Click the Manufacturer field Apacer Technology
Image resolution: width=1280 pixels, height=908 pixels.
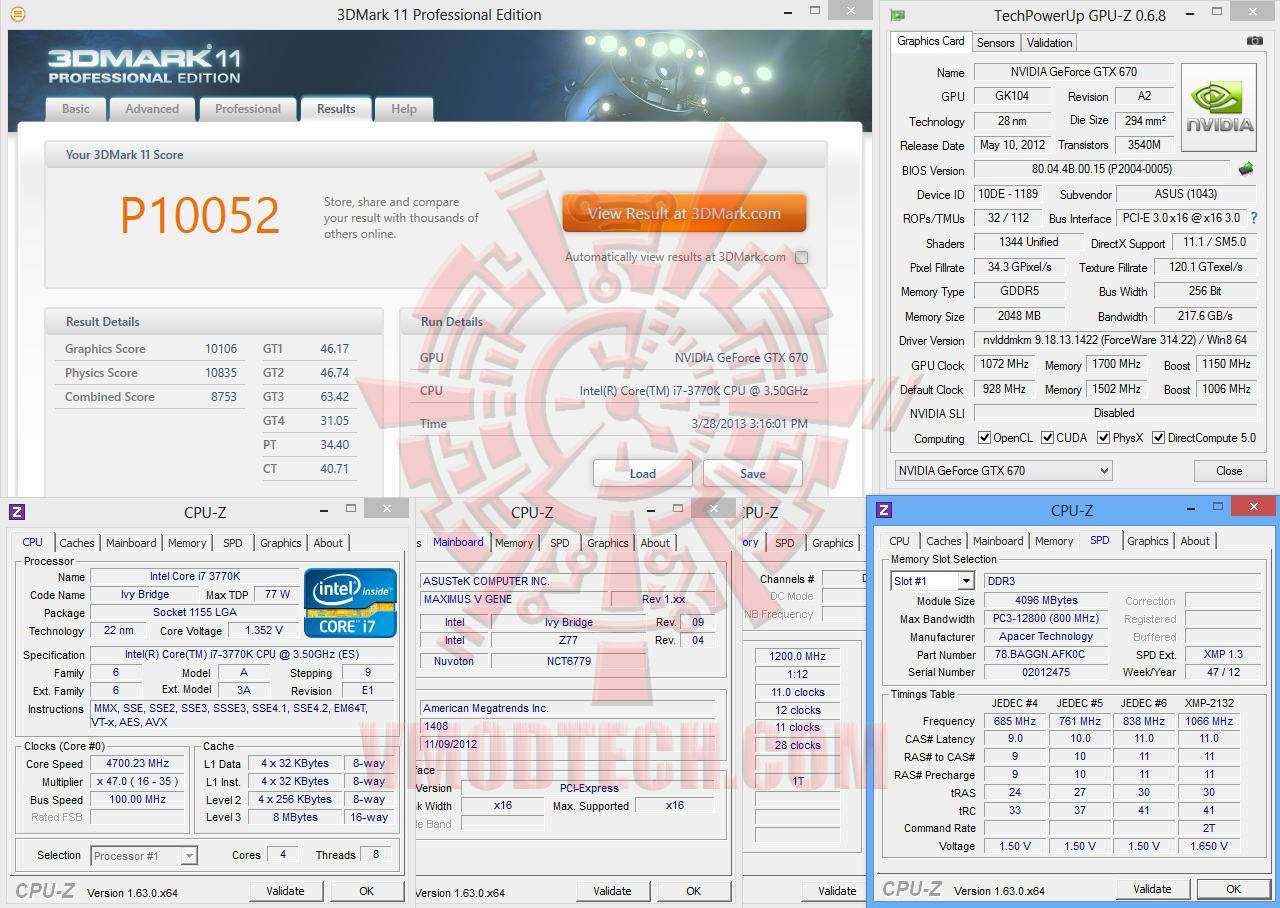[1045, 636]
